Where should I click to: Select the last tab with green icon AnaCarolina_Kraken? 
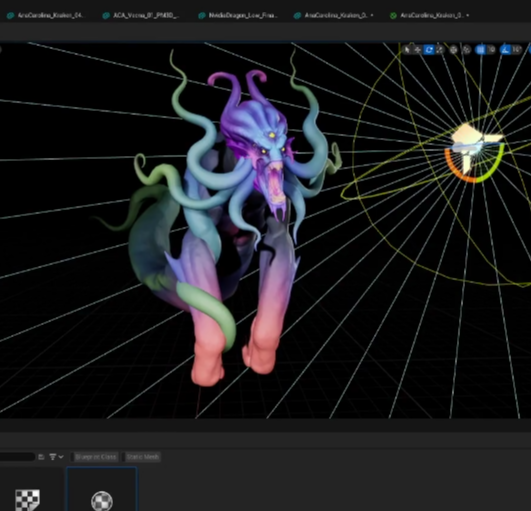[x=429, y=15]
